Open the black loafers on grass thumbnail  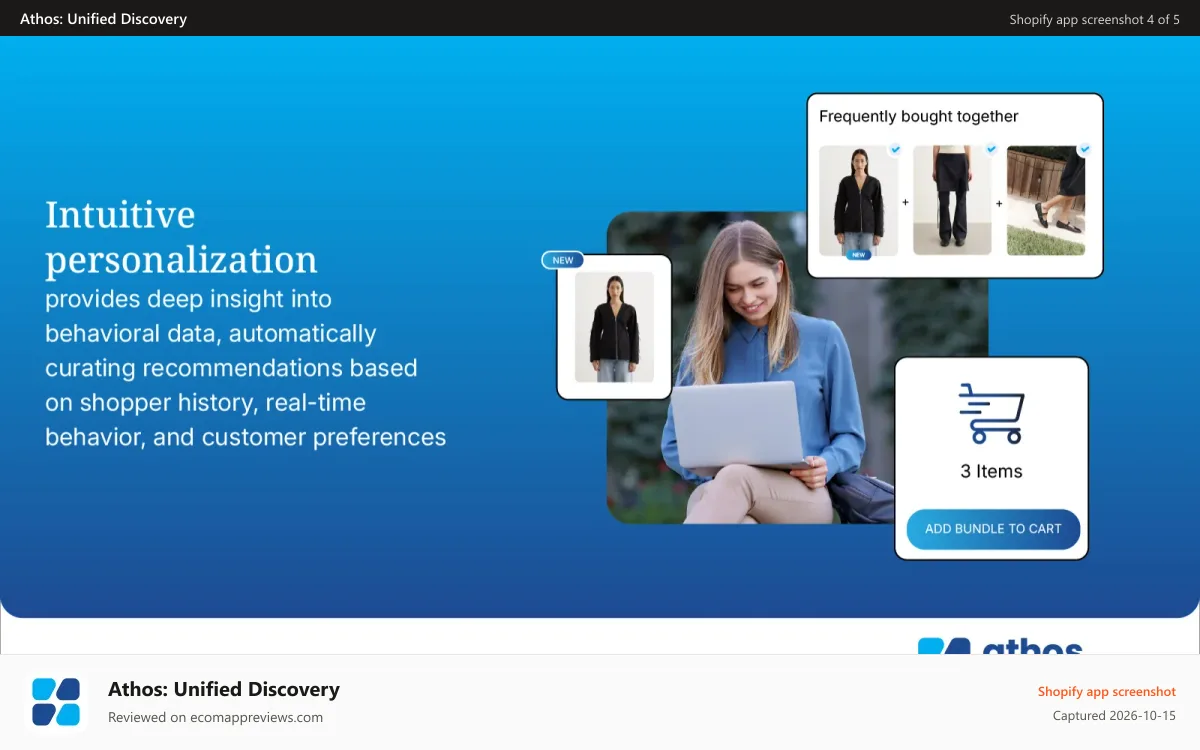click(x=1046, y=201)
